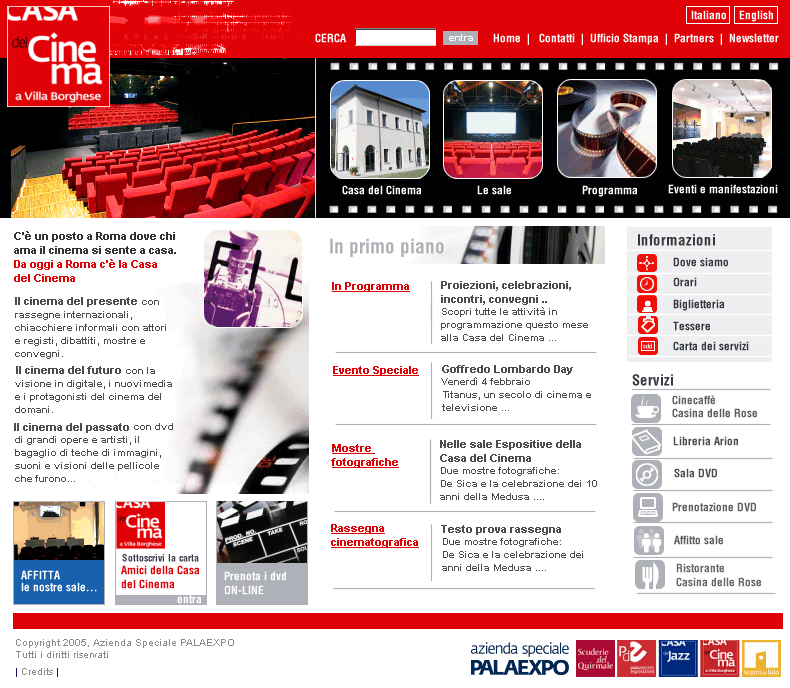
Task: Open the Amici della Casa del Cinema banner
Action: [161, 553]
